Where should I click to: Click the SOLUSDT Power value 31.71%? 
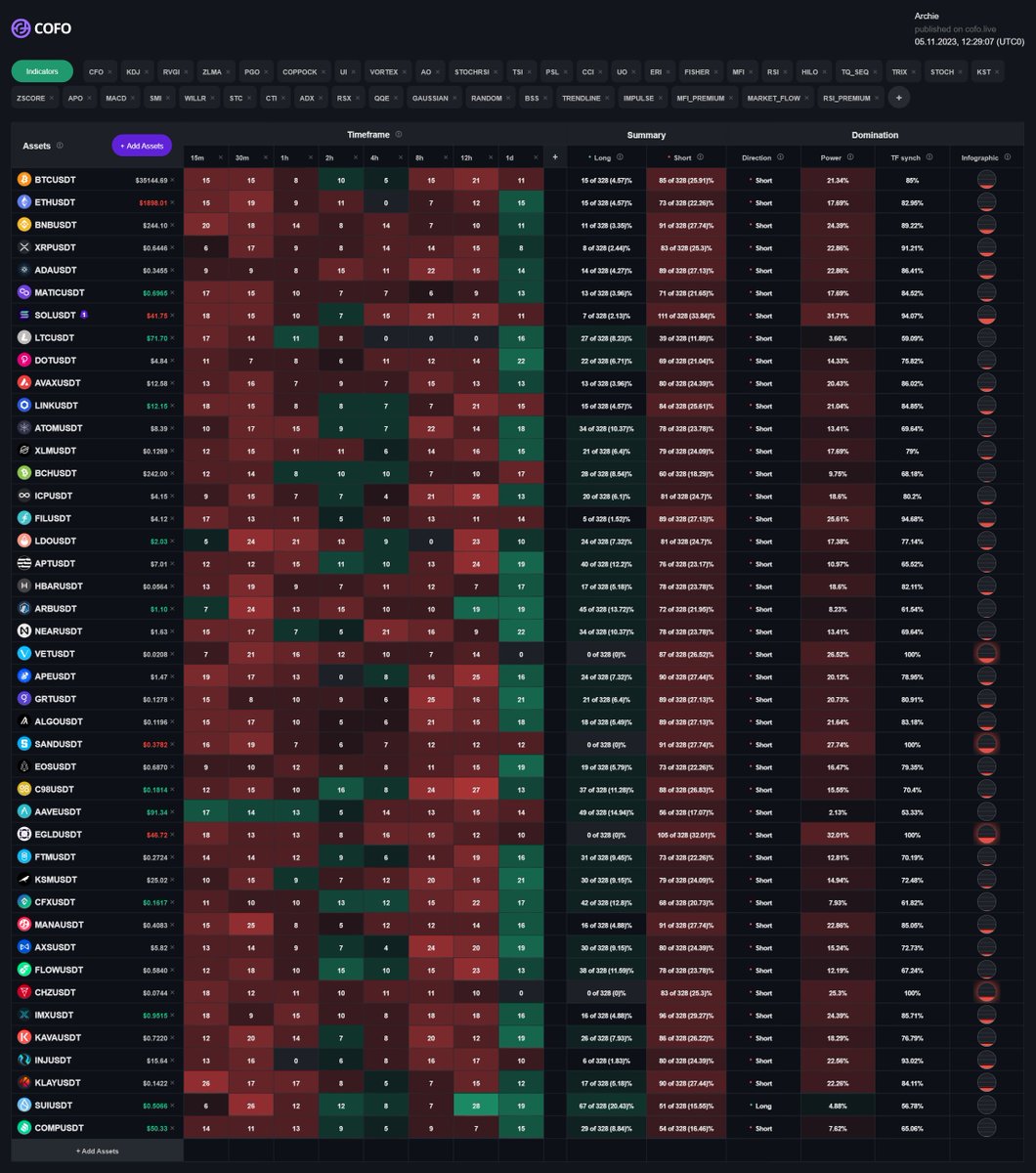(x=838, y=315)
